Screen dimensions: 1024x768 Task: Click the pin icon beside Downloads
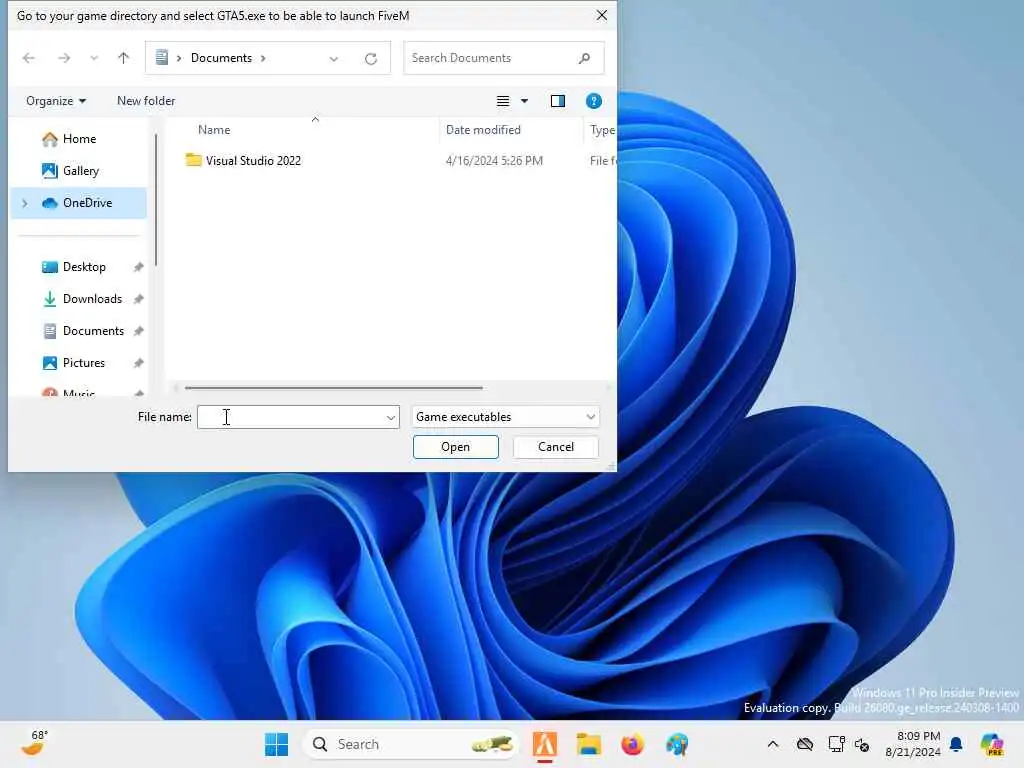138,298
